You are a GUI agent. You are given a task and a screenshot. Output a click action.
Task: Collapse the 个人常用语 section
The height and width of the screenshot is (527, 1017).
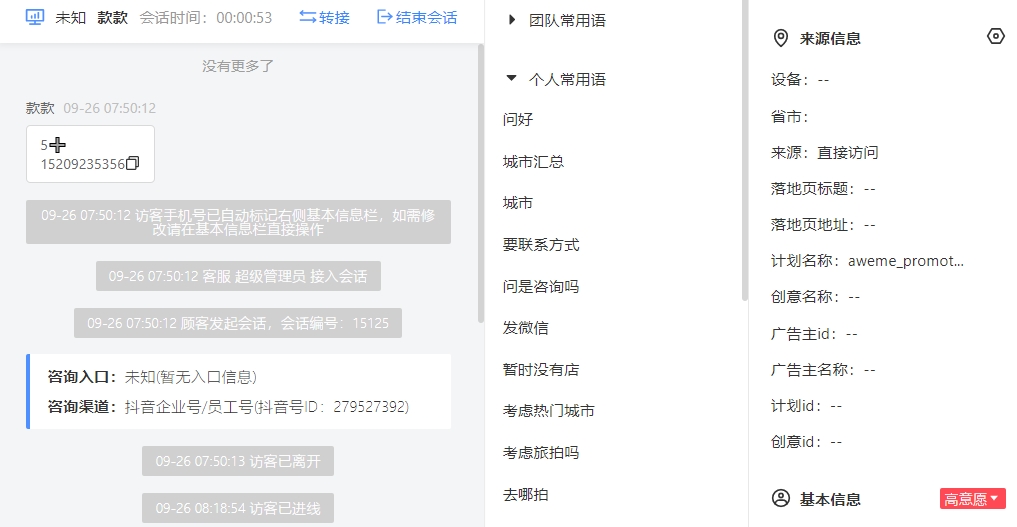pos(511,78)
